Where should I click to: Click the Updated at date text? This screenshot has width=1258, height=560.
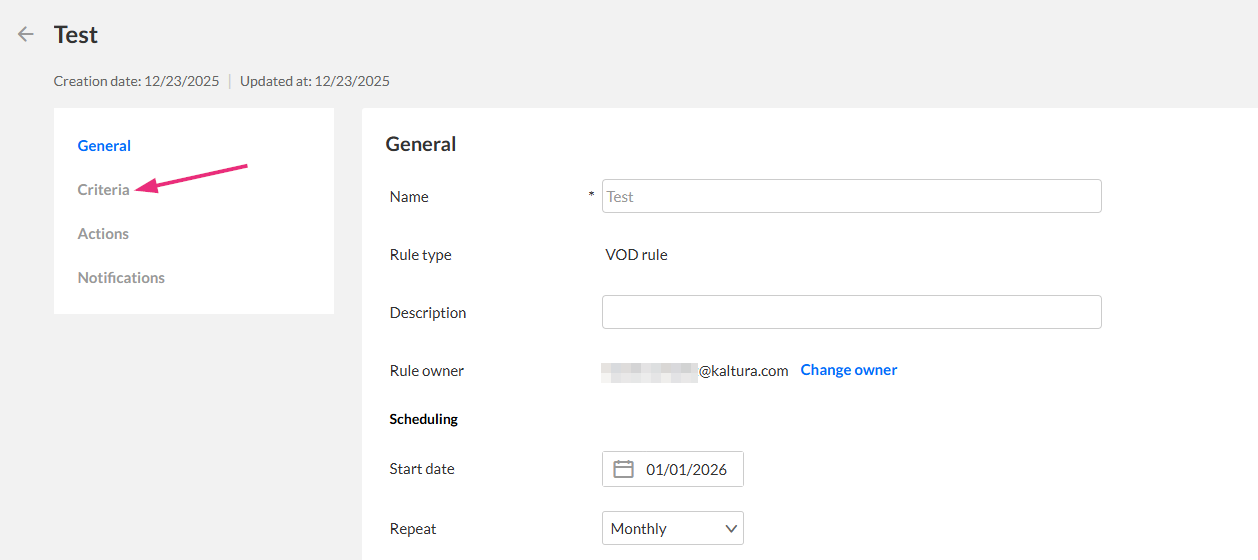[x=315, y=81]
